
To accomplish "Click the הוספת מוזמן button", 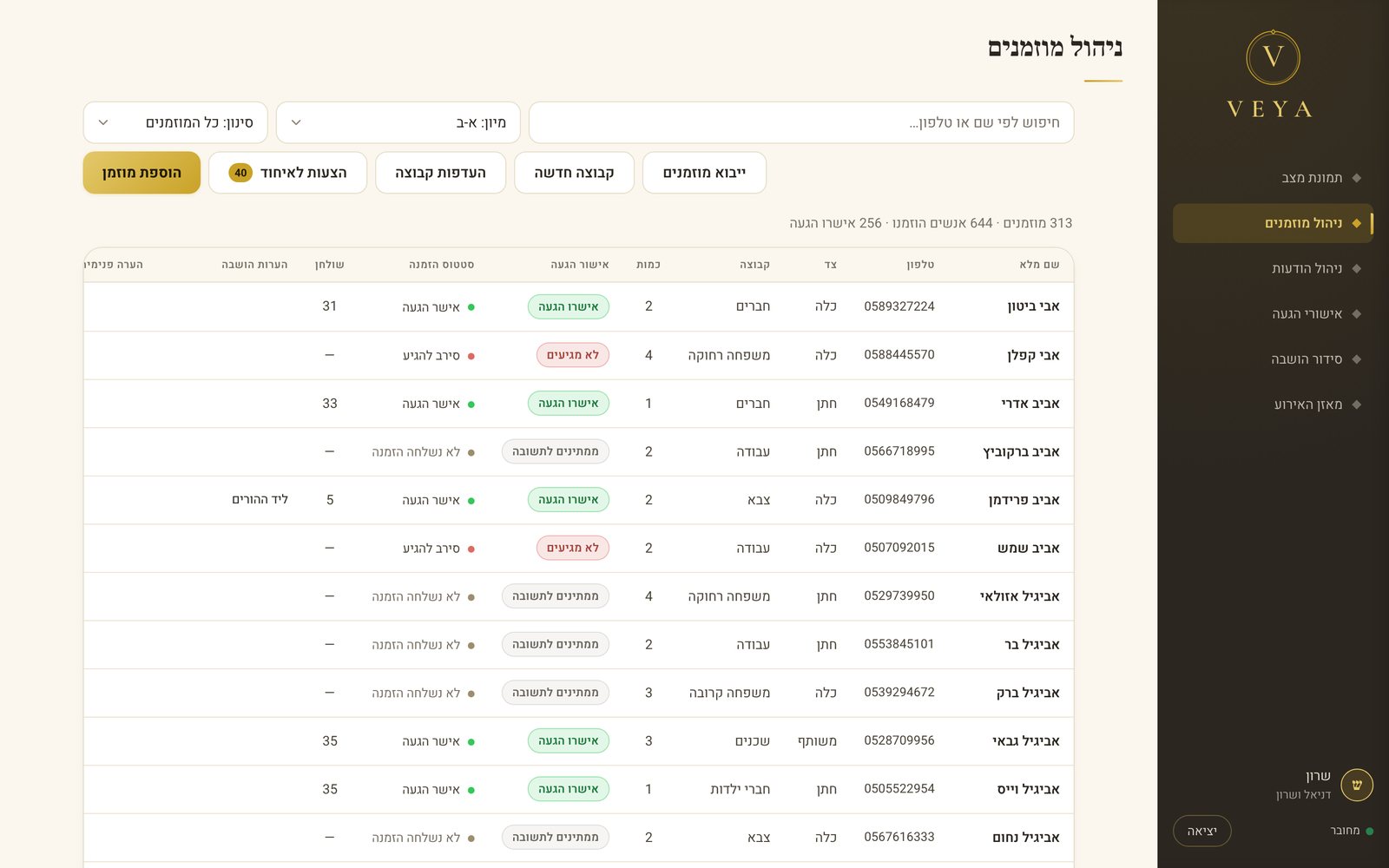I will (x=142, y=173).
